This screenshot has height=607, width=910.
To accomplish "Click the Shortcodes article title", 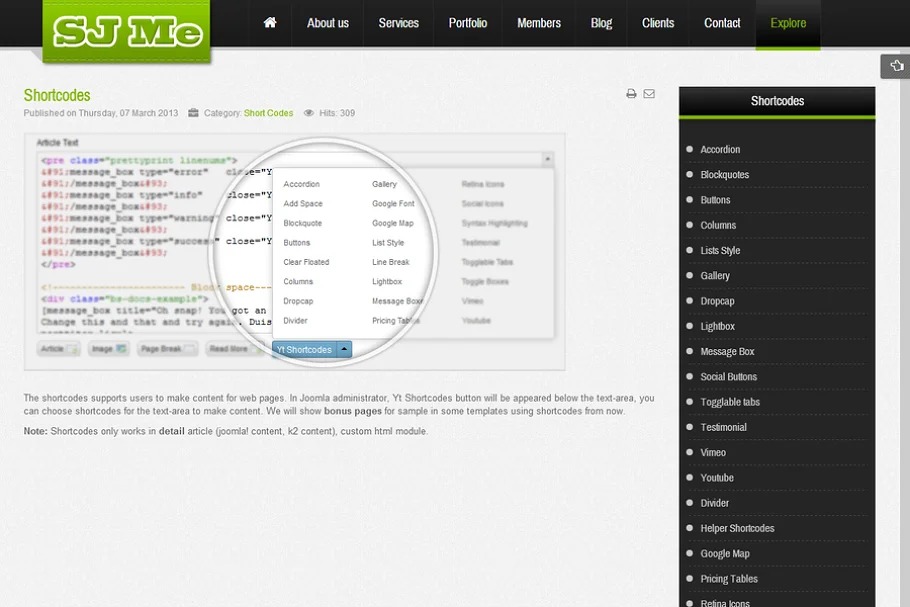I will pos(57,95).
